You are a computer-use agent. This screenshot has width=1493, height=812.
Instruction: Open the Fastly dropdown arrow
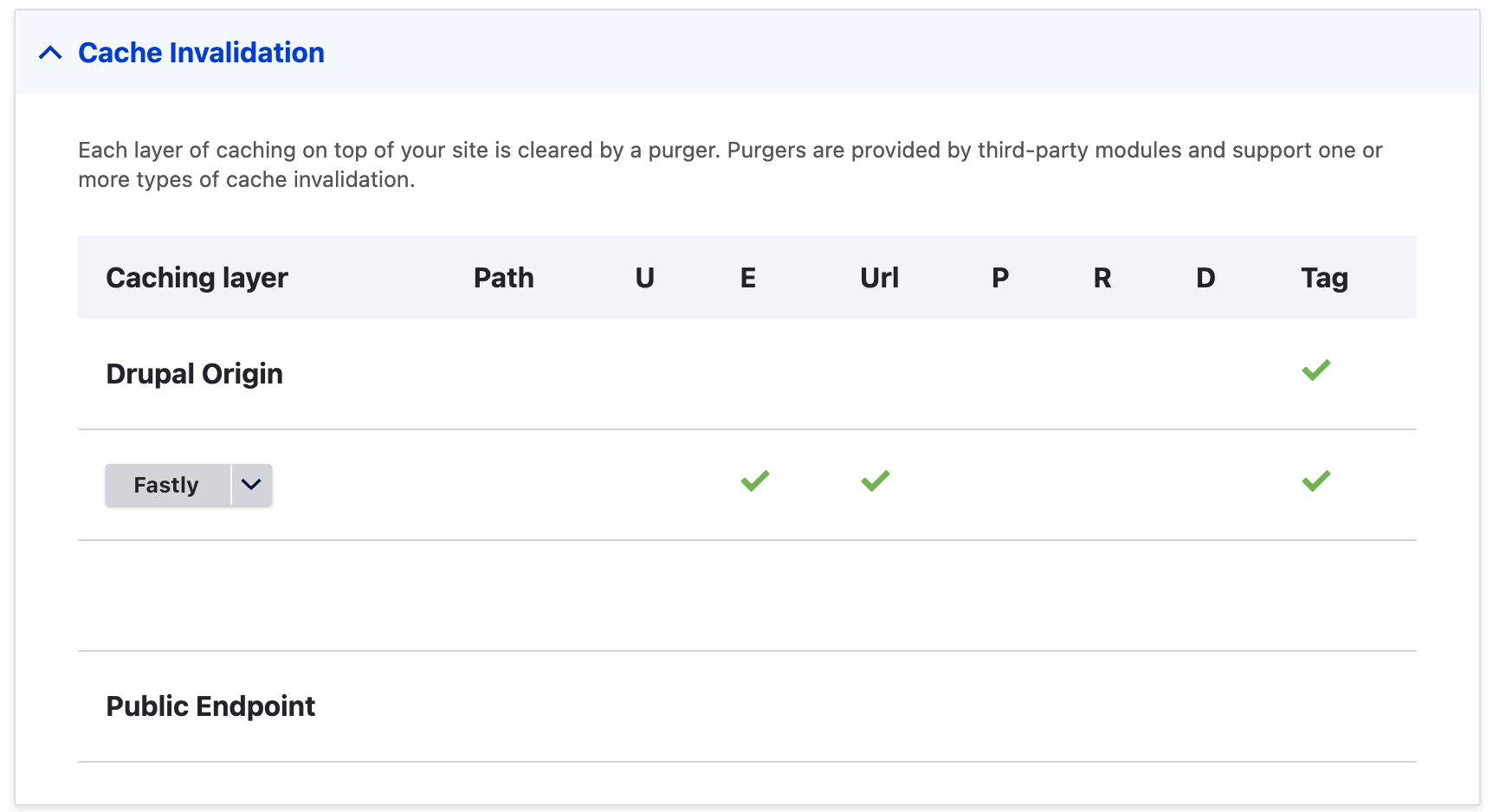click(251, 485)
